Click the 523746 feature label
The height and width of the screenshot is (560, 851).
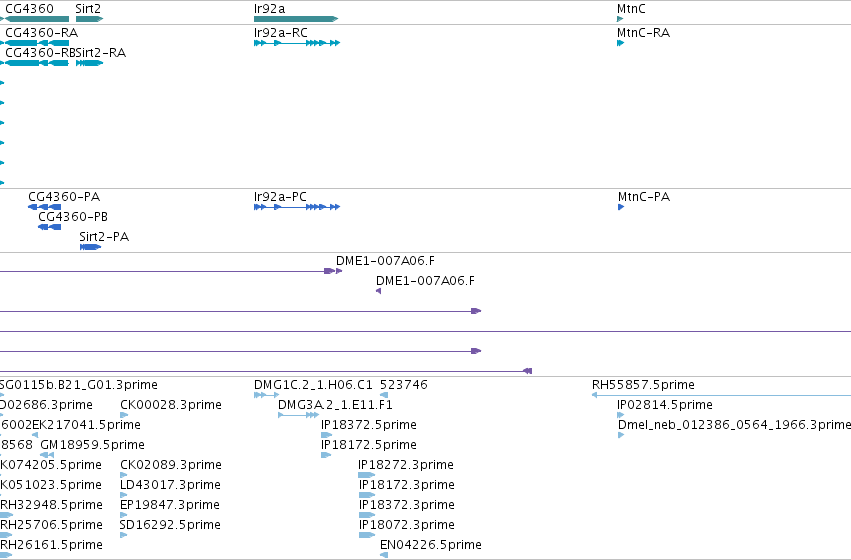point(404,385)
